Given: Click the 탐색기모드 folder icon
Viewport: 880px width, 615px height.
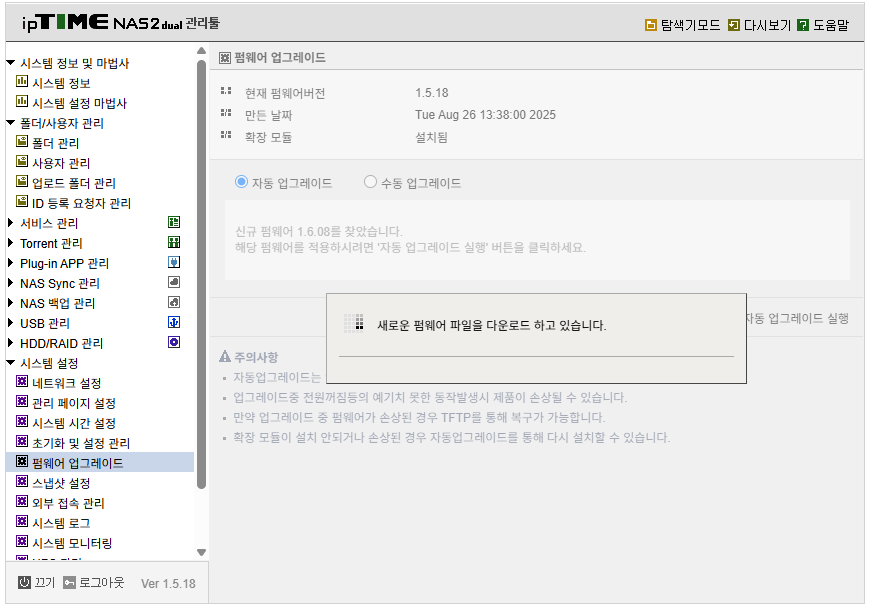Looking at the screenshot, I should click(650, 25).
